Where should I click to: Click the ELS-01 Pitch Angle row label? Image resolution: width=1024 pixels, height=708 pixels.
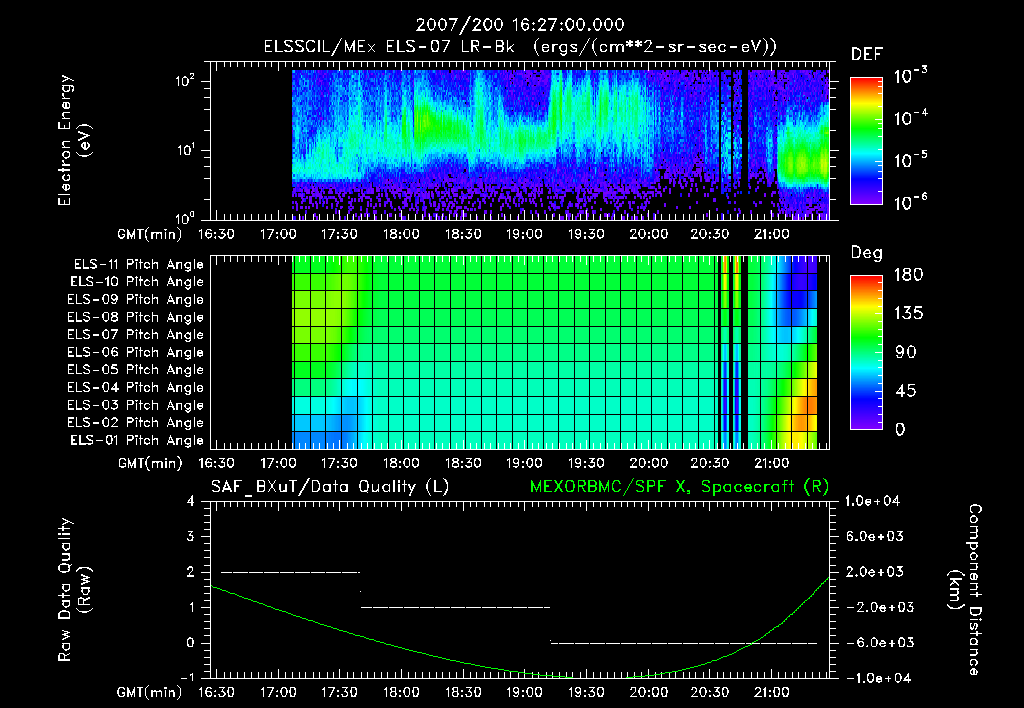(137, 440)
